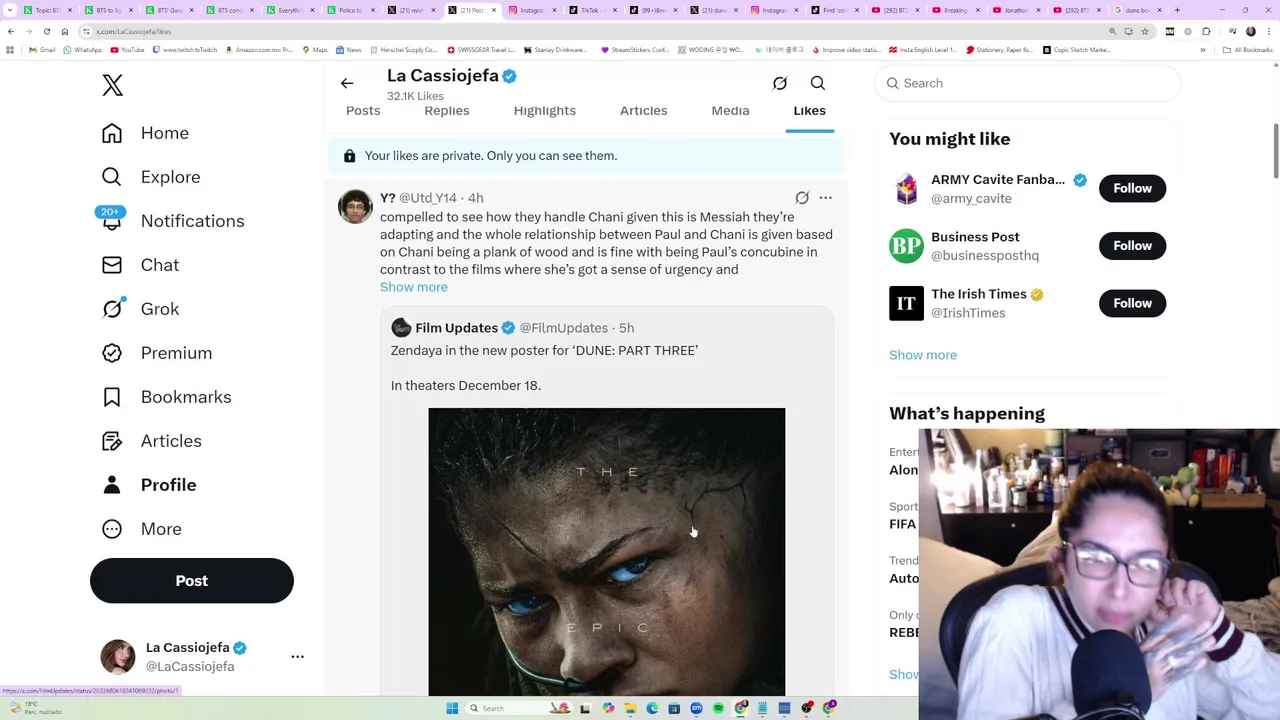1280x720 pixels.
Task: Click the @Utd_Y14 handle
Action: 428,198
